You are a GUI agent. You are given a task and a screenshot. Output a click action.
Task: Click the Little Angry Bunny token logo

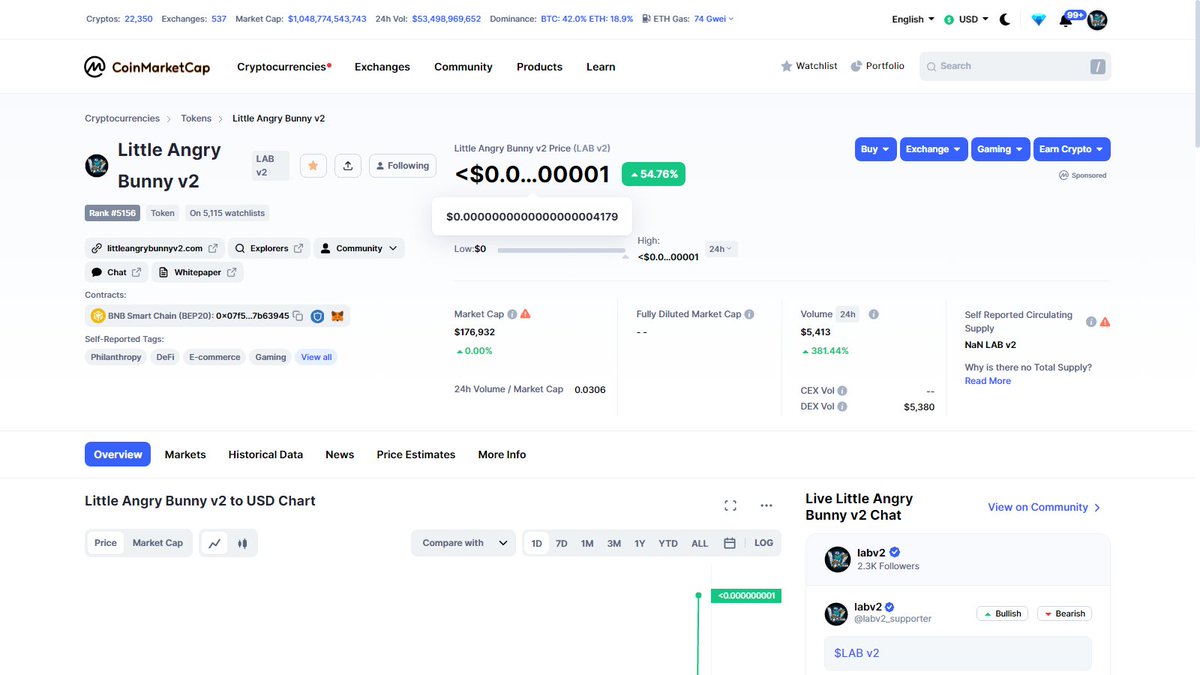pyautogui.click(x=97, y=166)
